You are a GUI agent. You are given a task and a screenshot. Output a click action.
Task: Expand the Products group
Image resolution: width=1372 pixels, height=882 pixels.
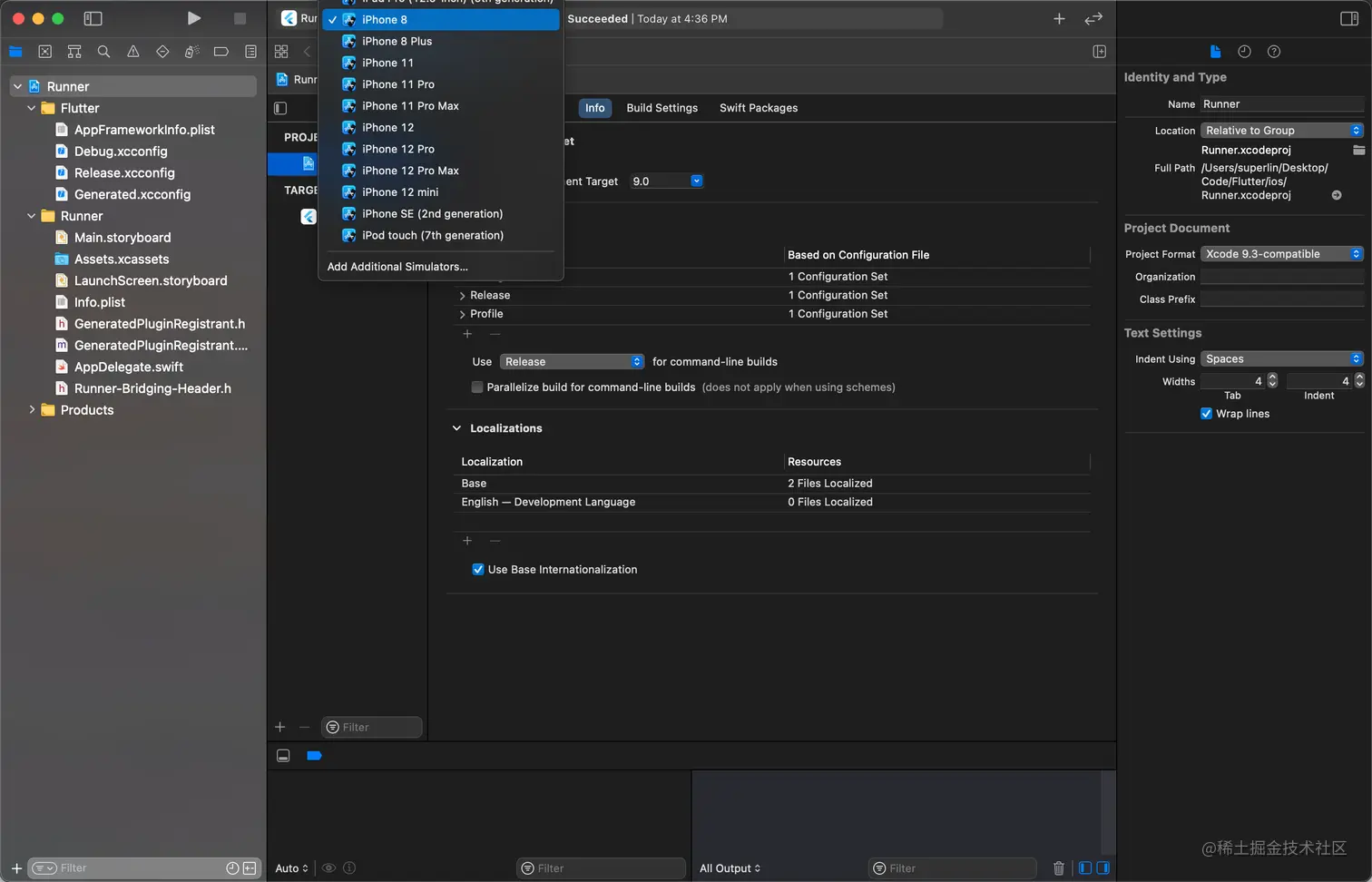pos(31,410)
